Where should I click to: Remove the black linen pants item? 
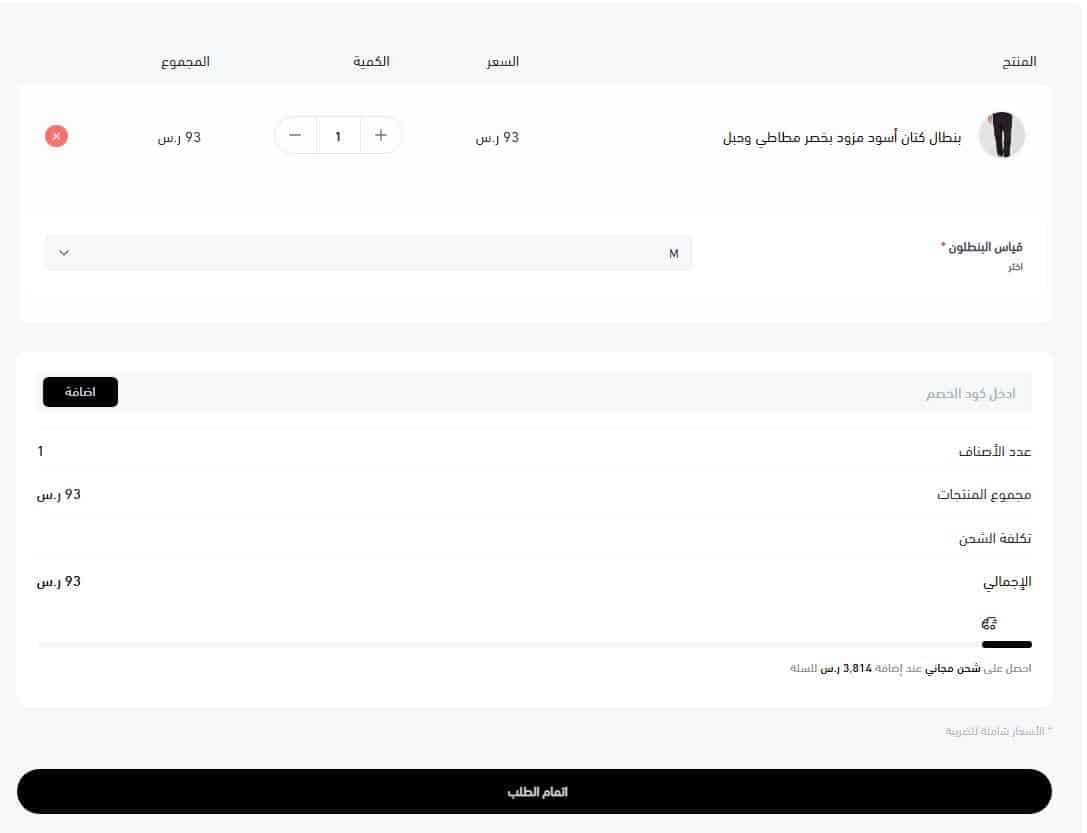pyautogui.click(x=56, y=136)
